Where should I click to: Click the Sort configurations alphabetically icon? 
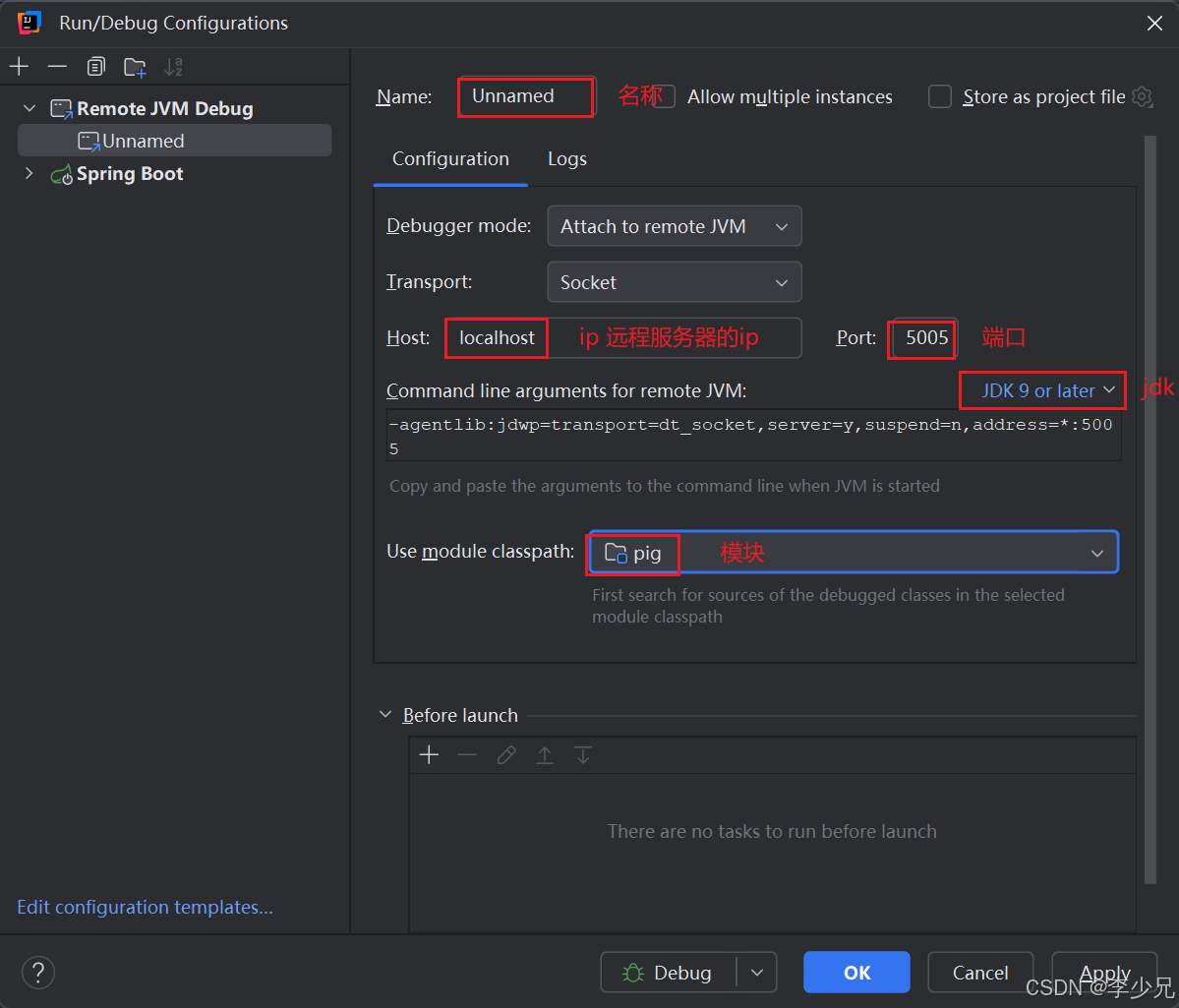[173, 67]
